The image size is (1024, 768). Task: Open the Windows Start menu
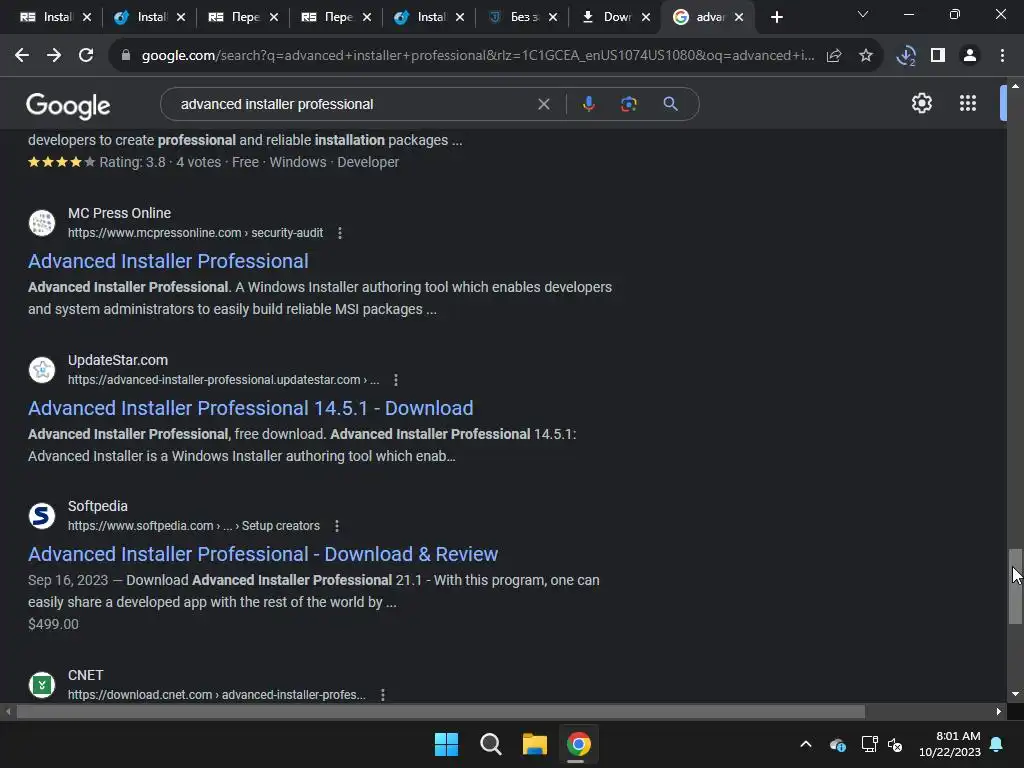(447, 744)
